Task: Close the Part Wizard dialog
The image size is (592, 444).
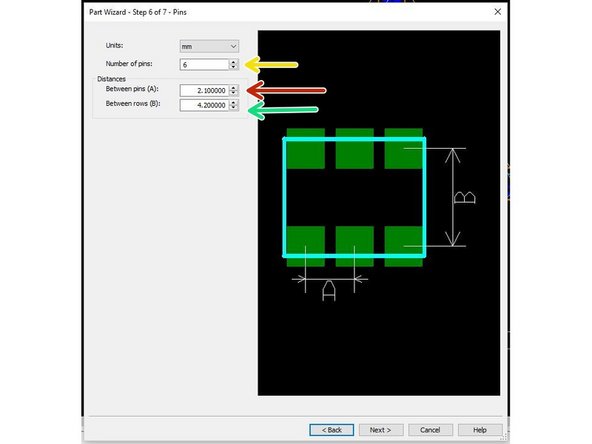Action: tap(498, 12)
